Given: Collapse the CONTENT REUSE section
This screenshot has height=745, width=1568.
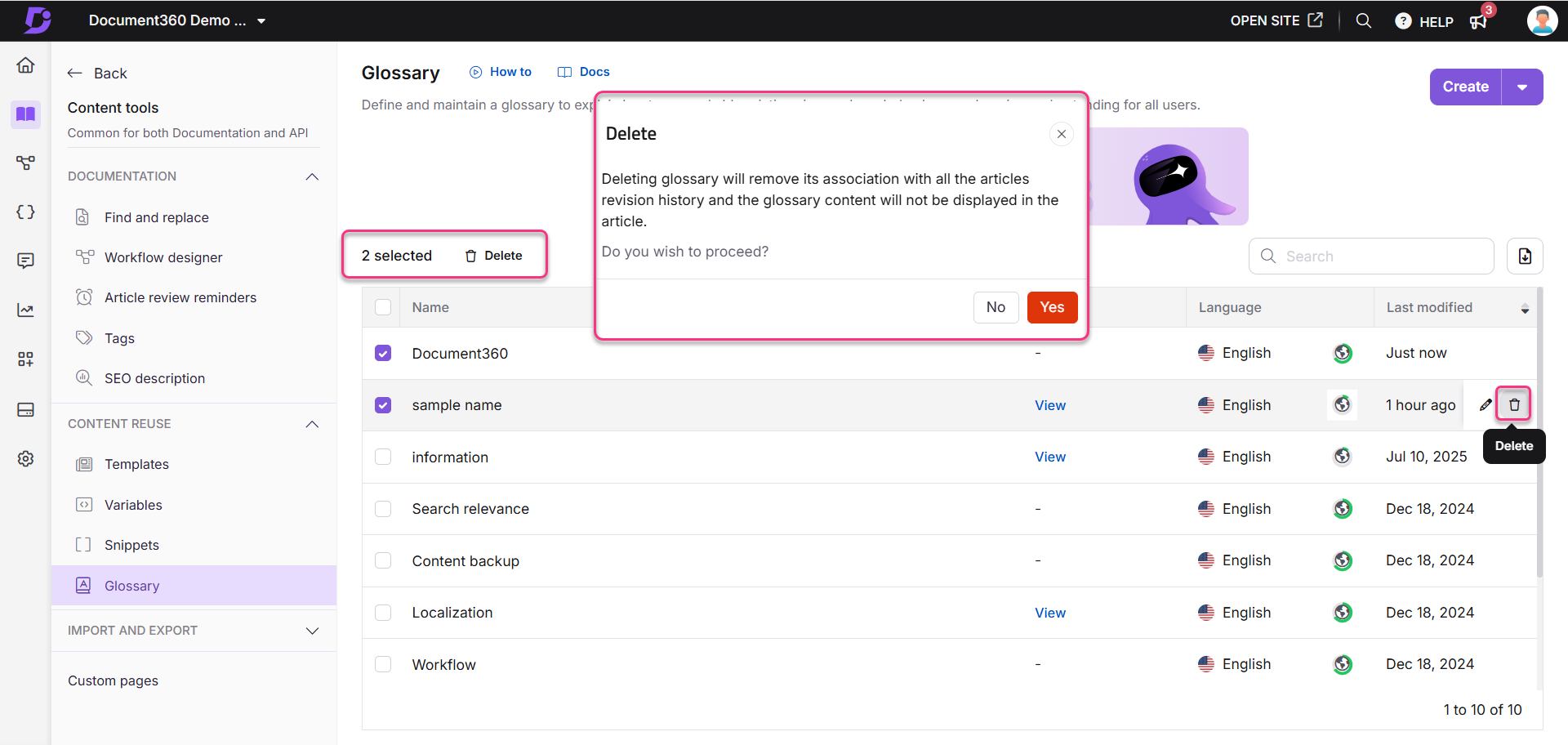Looking at the screenshot, I should pos(312,424).
